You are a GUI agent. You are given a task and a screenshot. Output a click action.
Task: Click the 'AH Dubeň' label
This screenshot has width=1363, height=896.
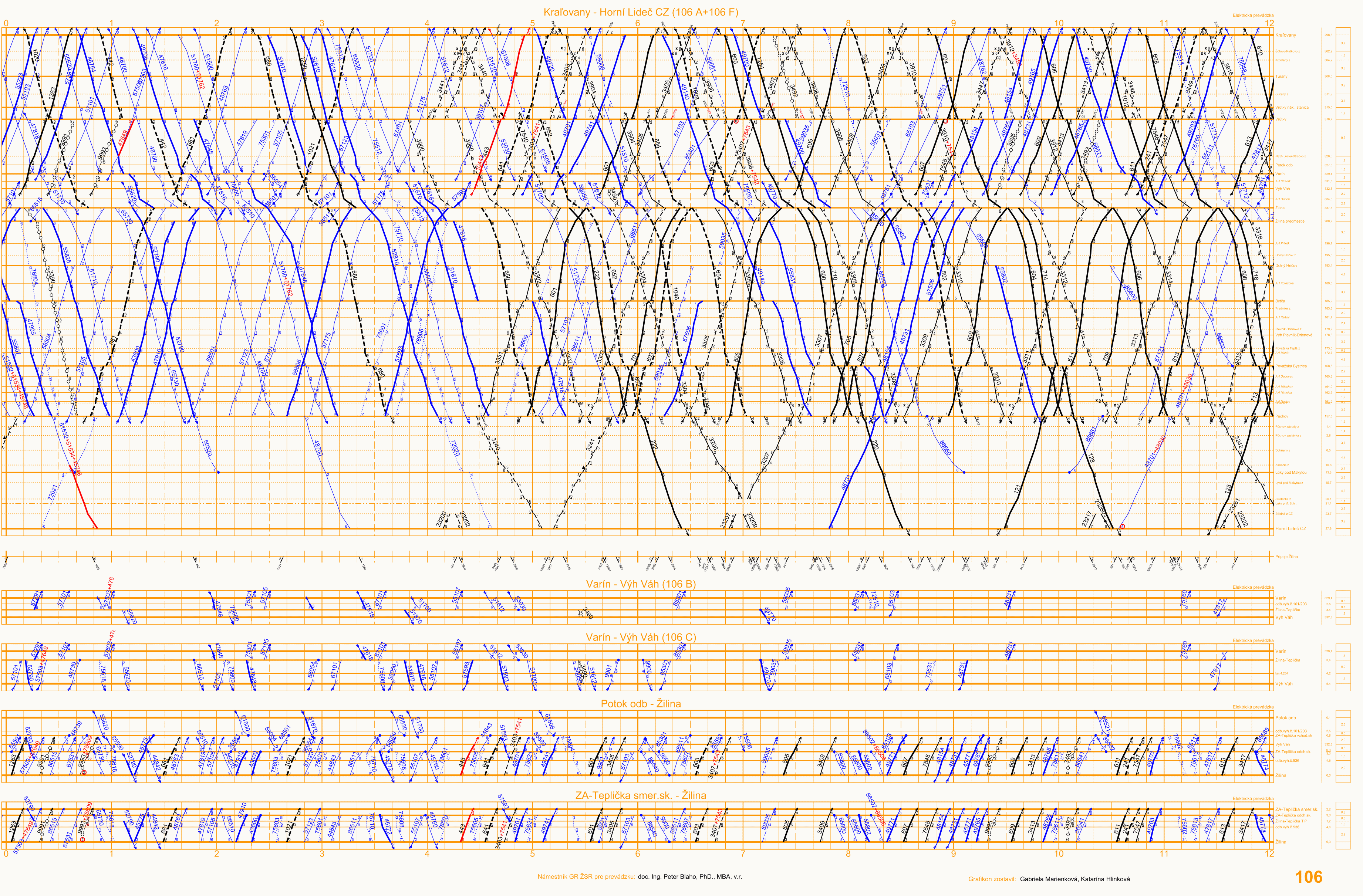pyautogui.click(x=1282, y=199)
